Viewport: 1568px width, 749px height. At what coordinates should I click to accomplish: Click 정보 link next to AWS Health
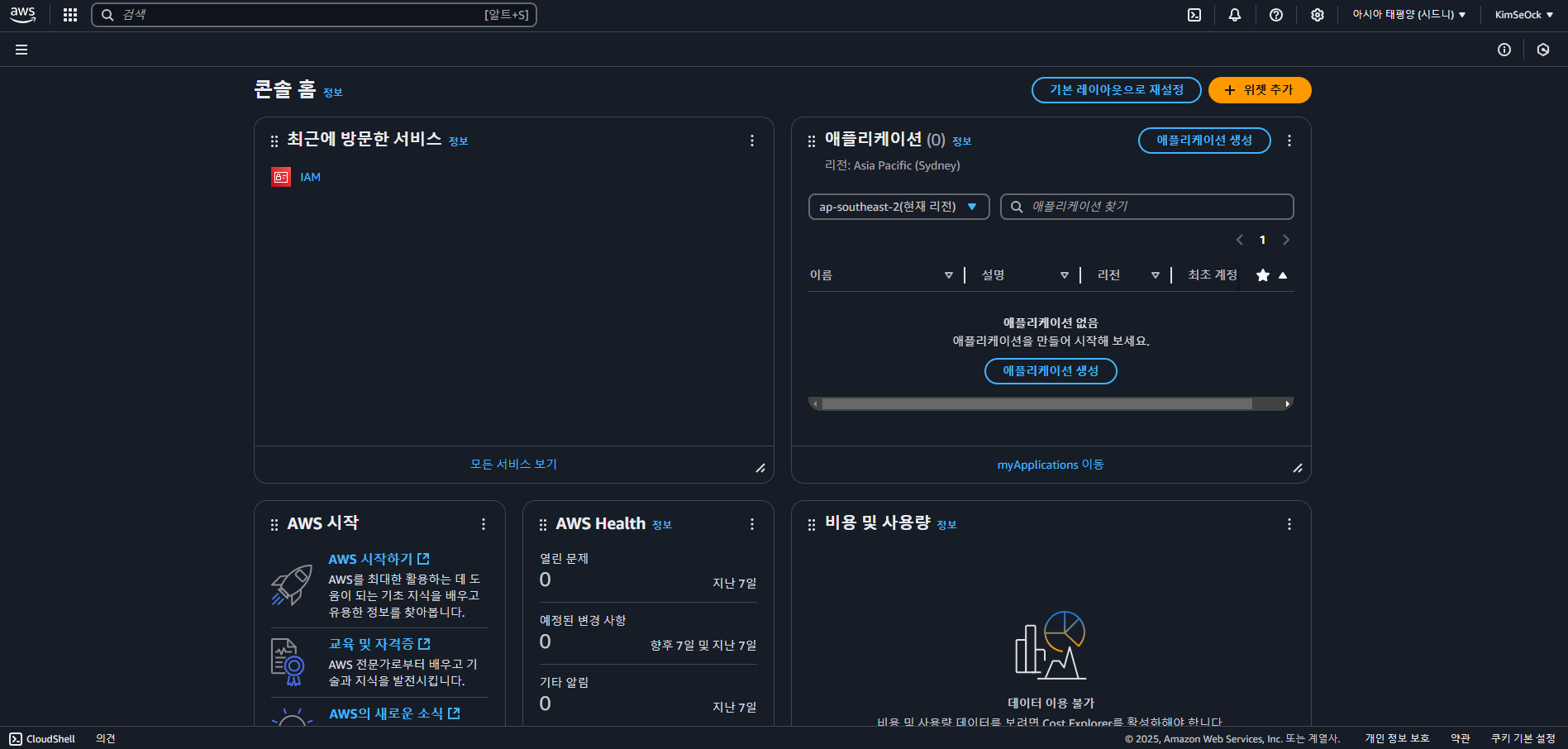(x=662, y=525)
